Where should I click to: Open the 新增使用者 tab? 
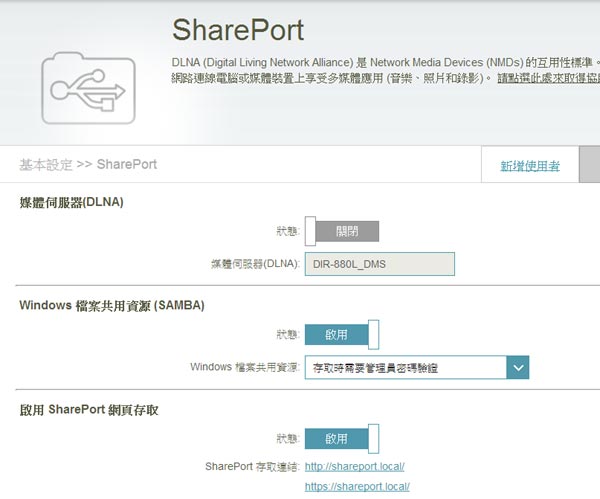point(530,166)
